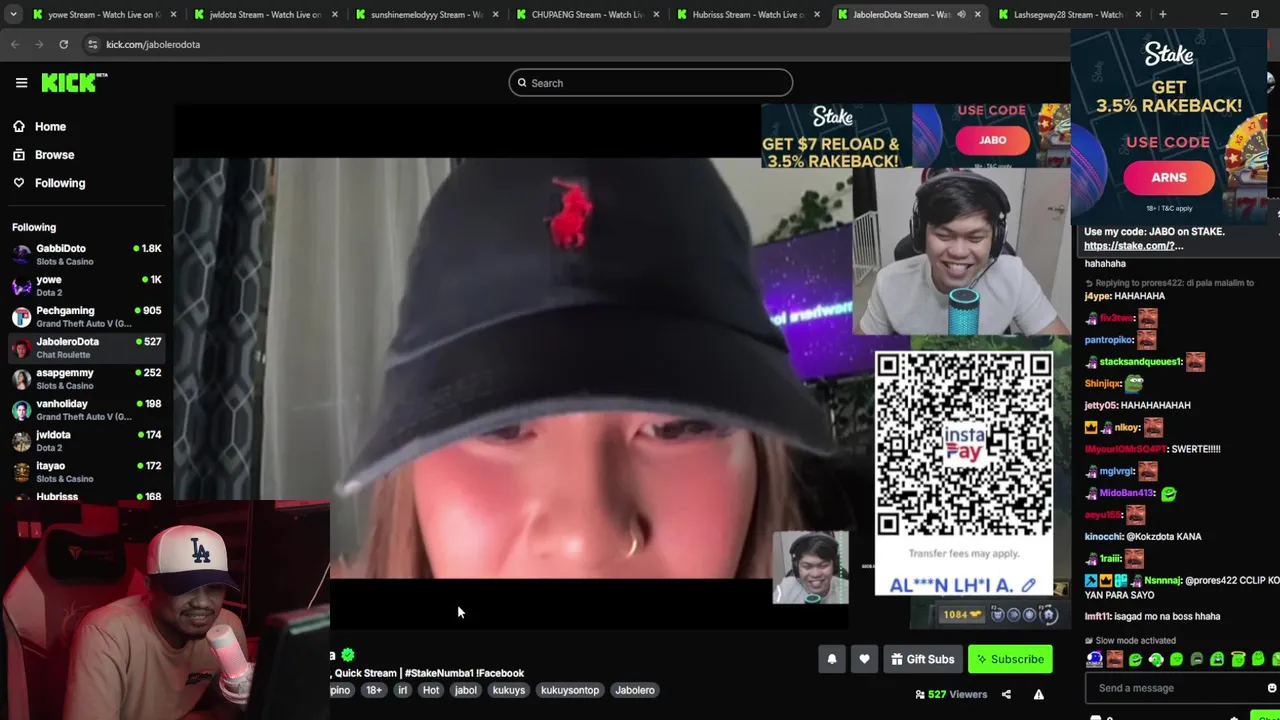Click the jabol stream tag

(x=466, y=690)
